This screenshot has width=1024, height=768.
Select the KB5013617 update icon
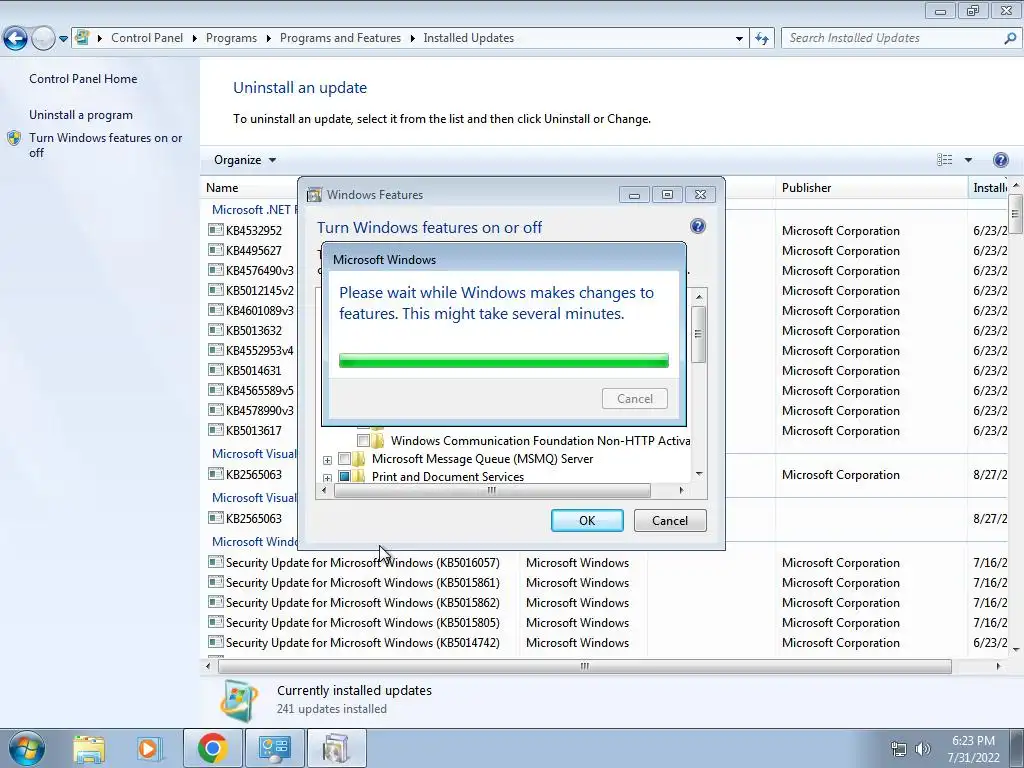click(216, 430)
